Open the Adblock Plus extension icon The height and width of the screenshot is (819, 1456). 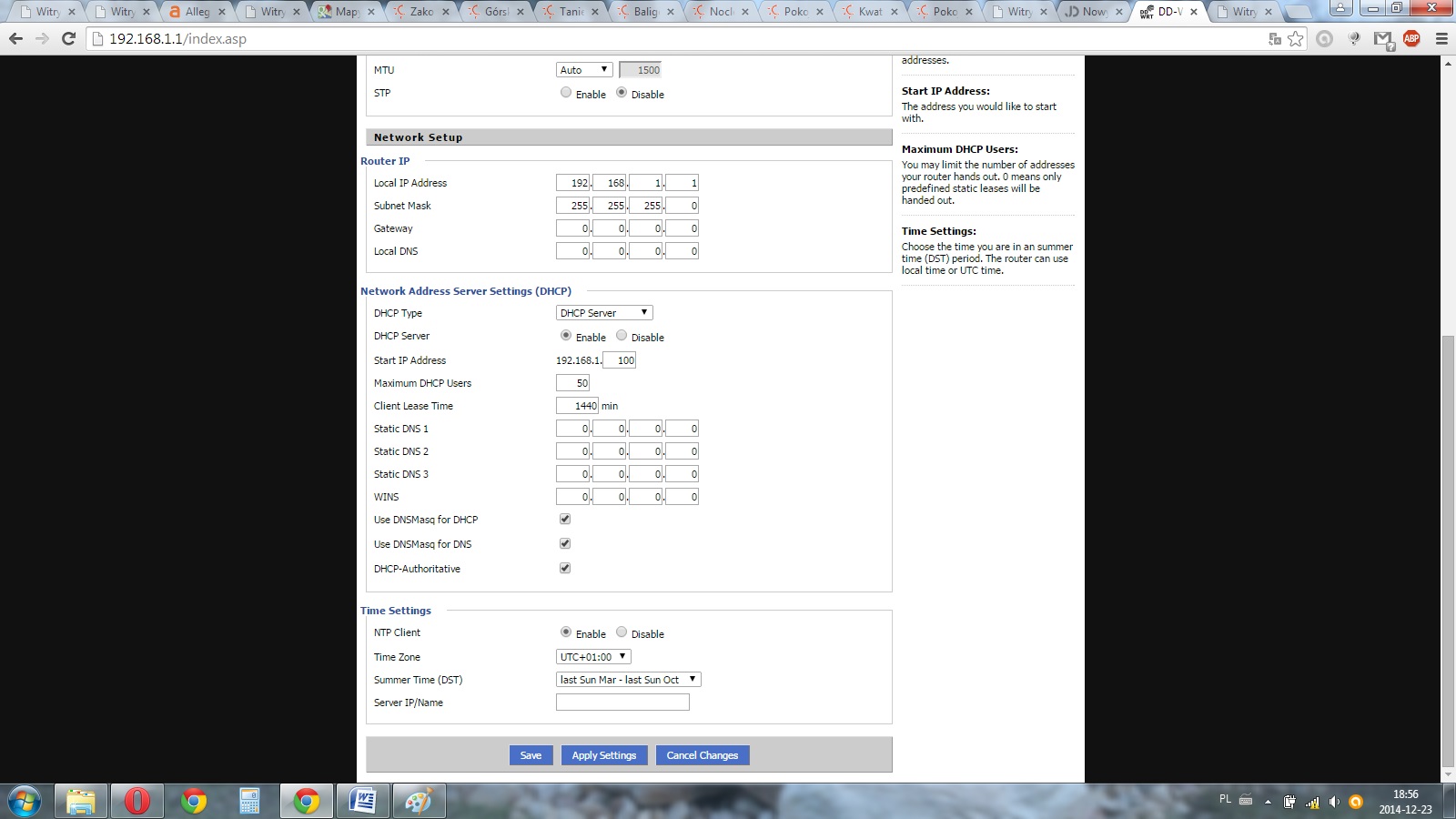(1411, 38)
